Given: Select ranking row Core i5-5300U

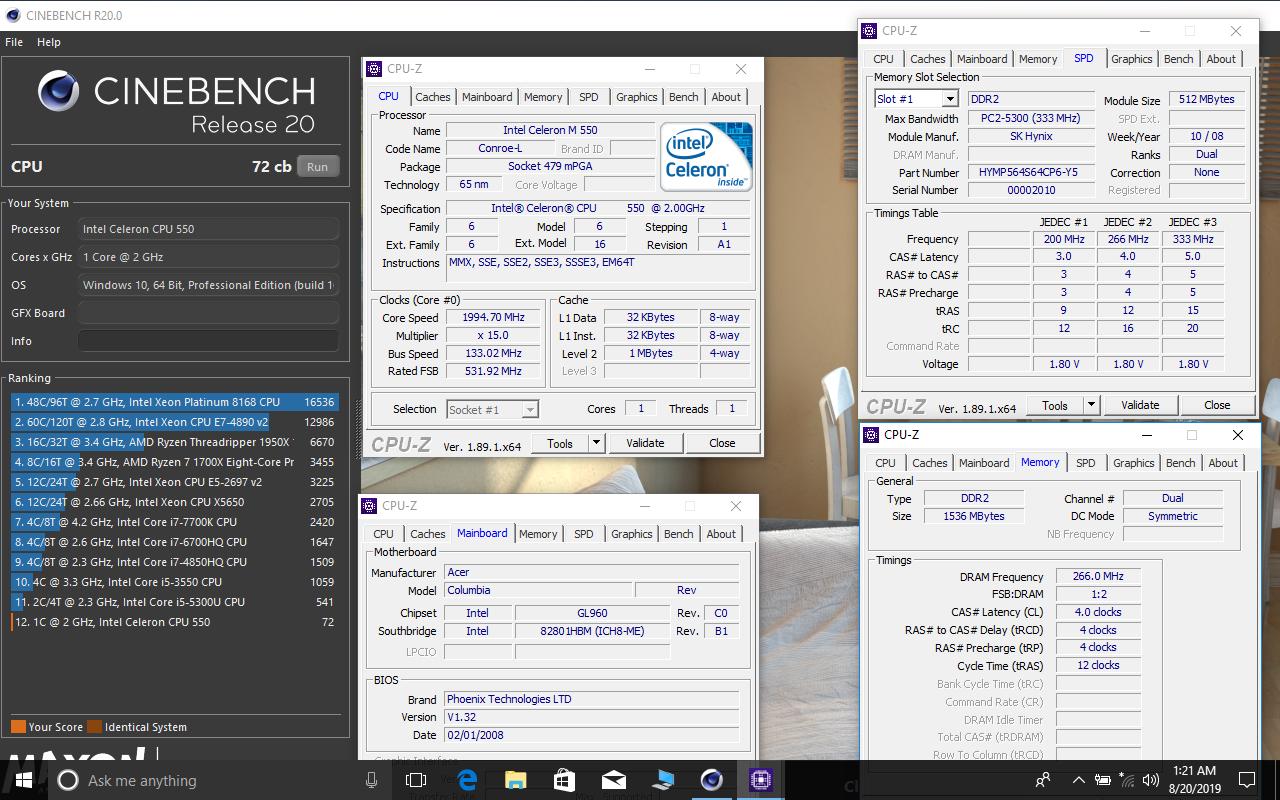Looking at the screenshot, I should pos(175,602).
